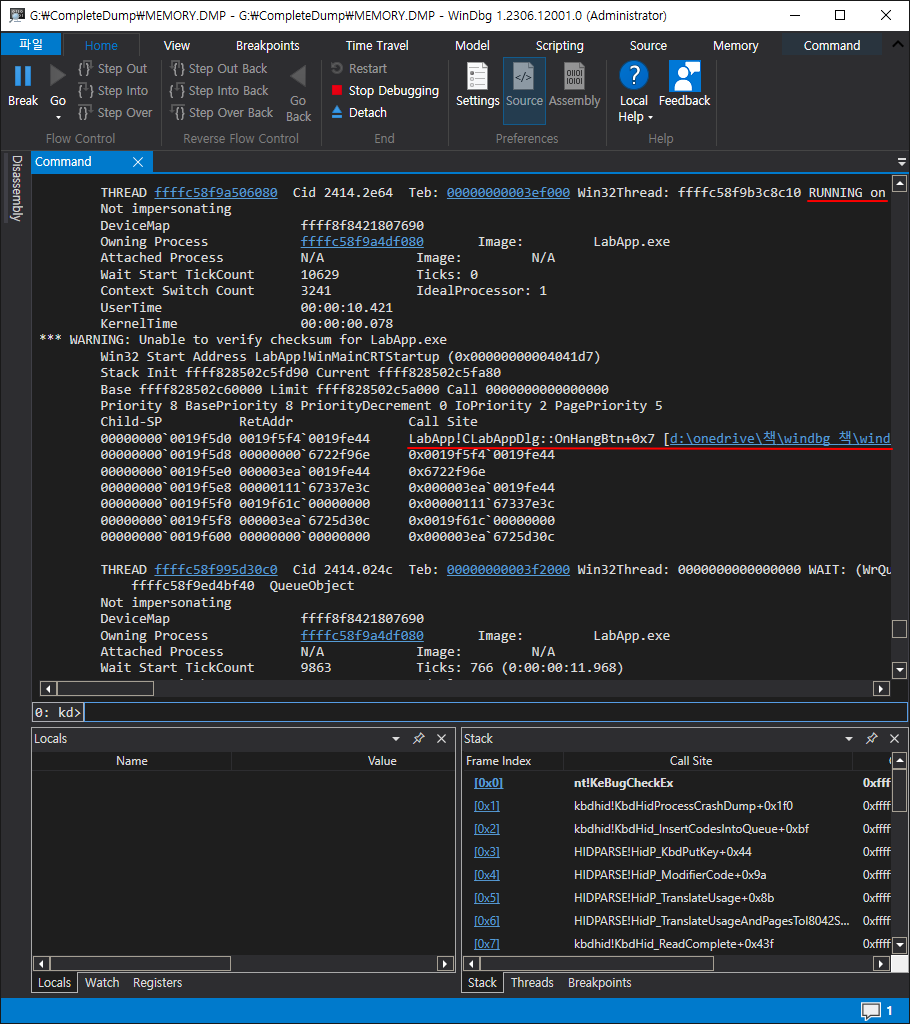Follow Teb link 00000000003ef000
910x1024 pixels.
tap(508, 193)
